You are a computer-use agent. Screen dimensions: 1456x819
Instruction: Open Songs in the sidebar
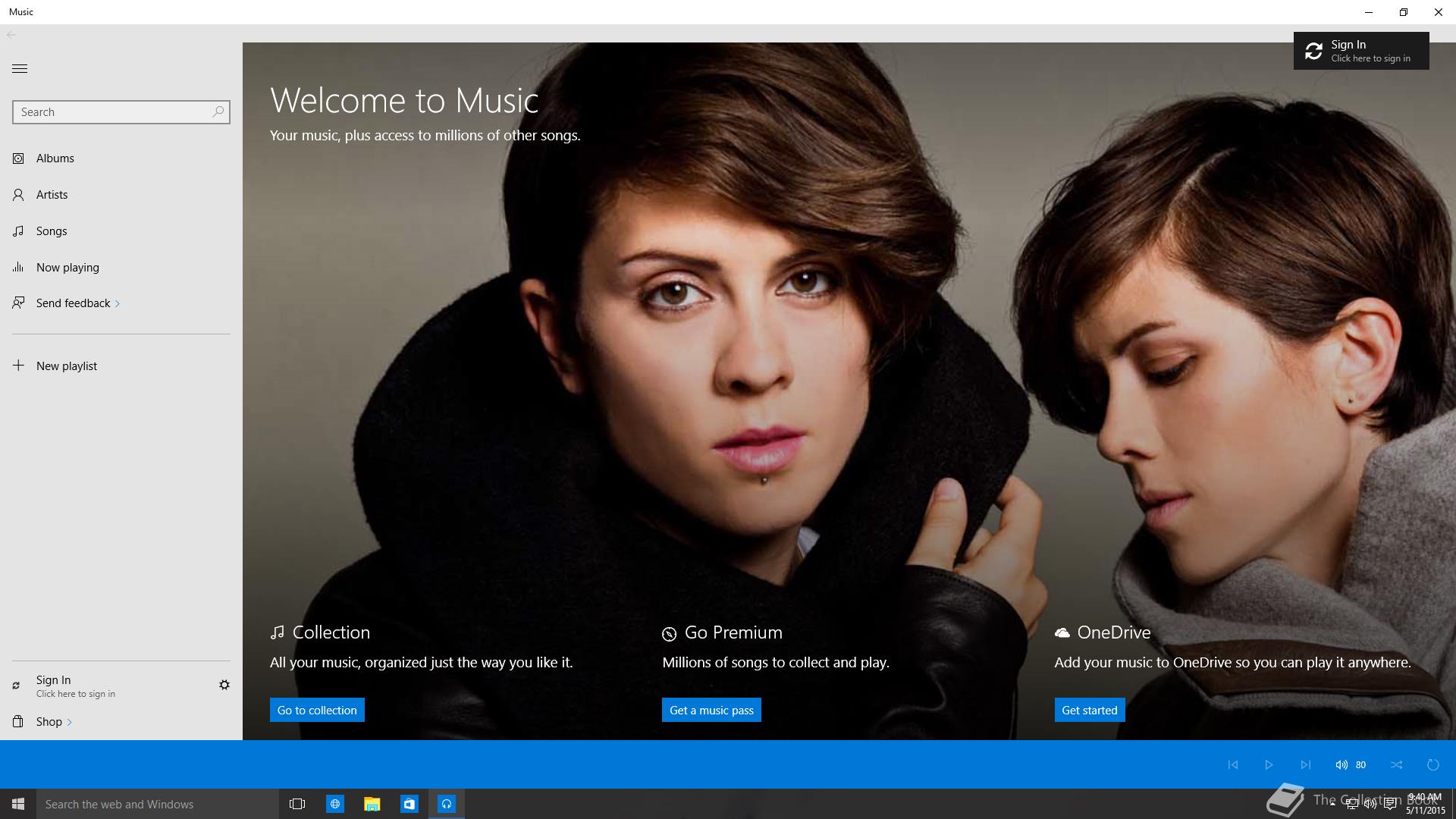coord(121,231)
